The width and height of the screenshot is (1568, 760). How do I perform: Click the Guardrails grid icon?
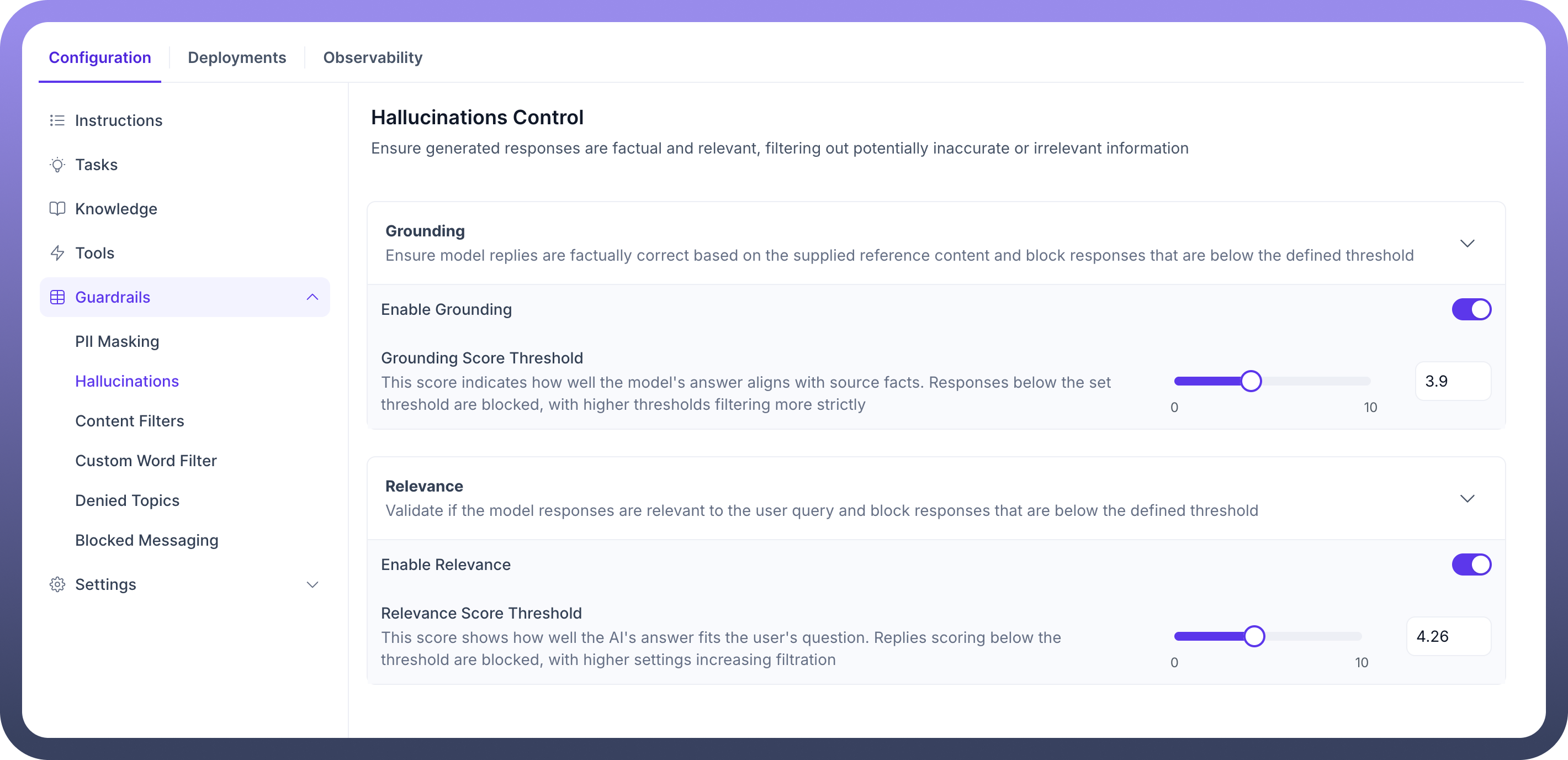[x=57, y=297]
